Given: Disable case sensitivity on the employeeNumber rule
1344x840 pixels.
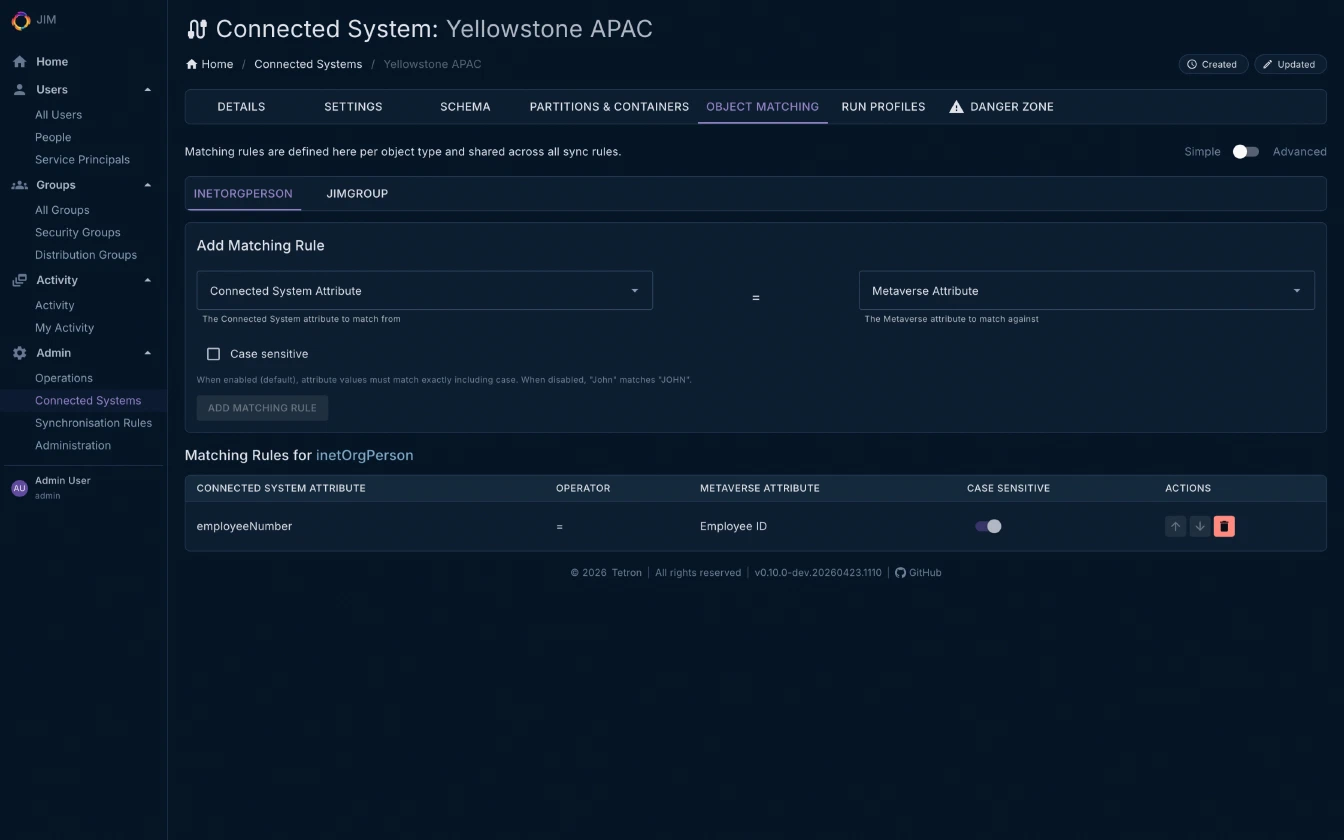Looking at the screenshot, I should [988, 526].
